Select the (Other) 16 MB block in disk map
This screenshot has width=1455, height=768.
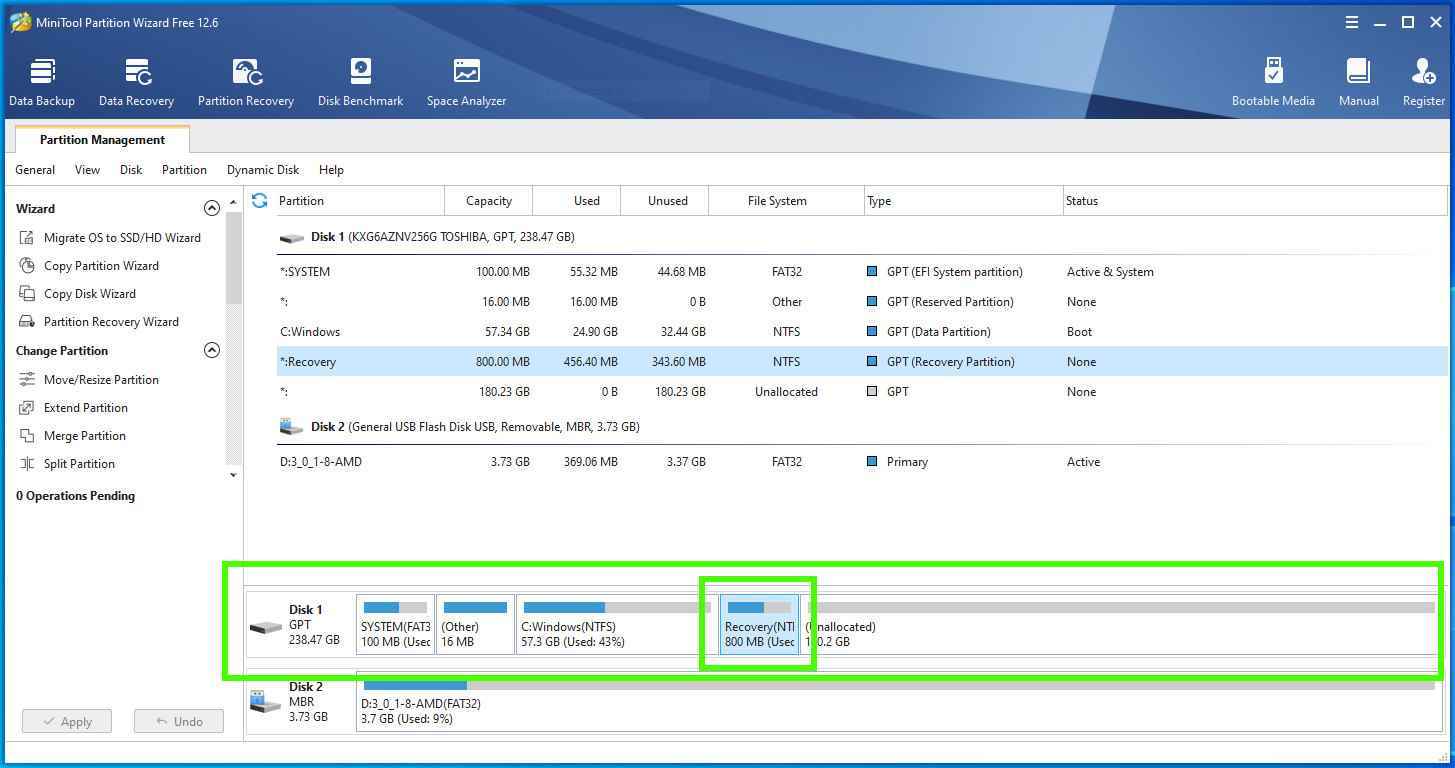click(475, 625)
